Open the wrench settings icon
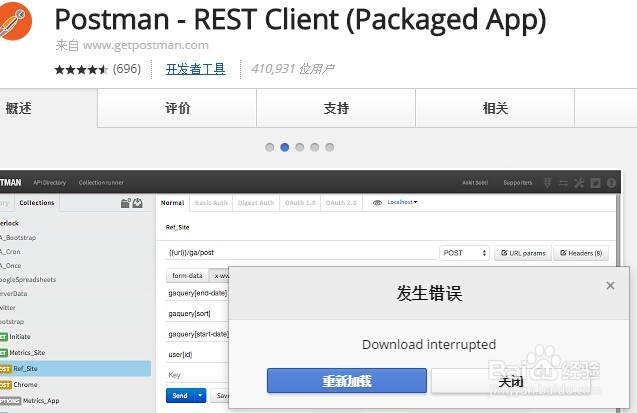The width and height of the screenshot is (637, 413). pyautogui.click(x=579, y=183)
